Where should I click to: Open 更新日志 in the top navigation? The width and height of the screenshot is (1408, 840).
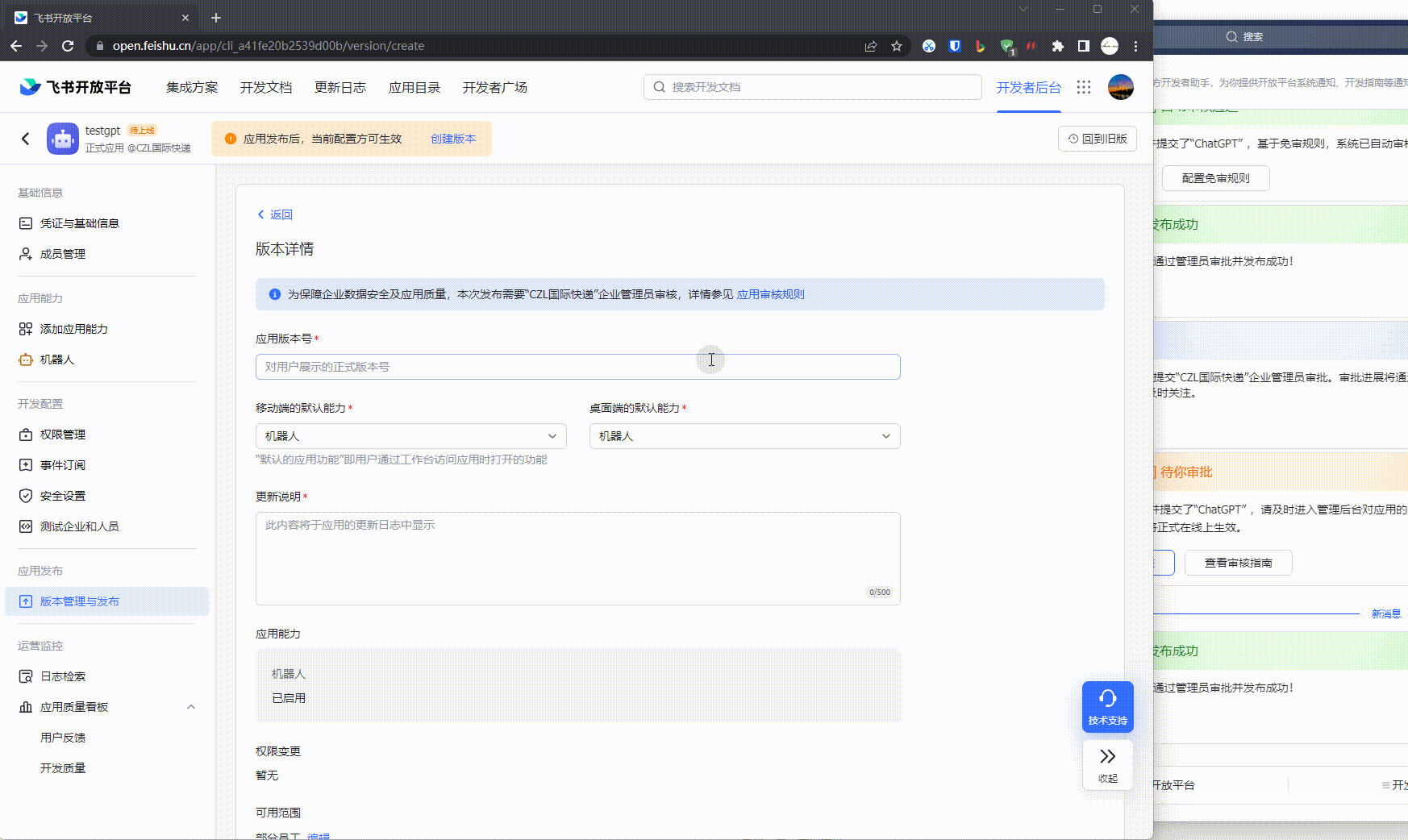(340, 87)
